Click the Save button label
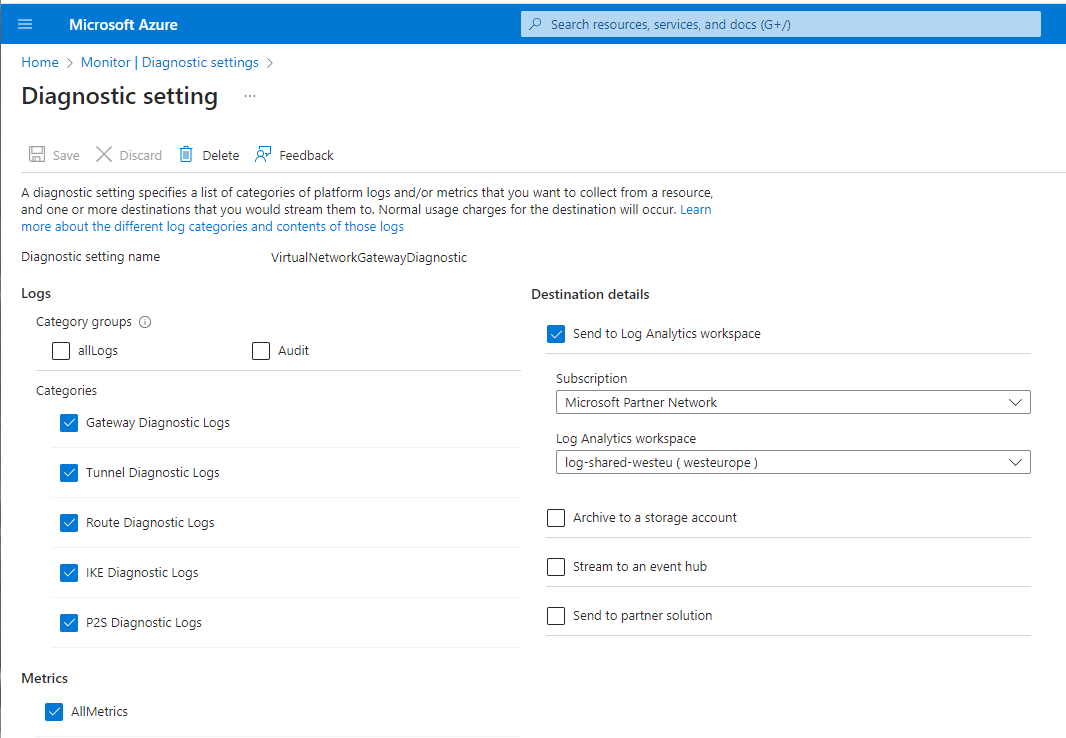 (66, 156)
